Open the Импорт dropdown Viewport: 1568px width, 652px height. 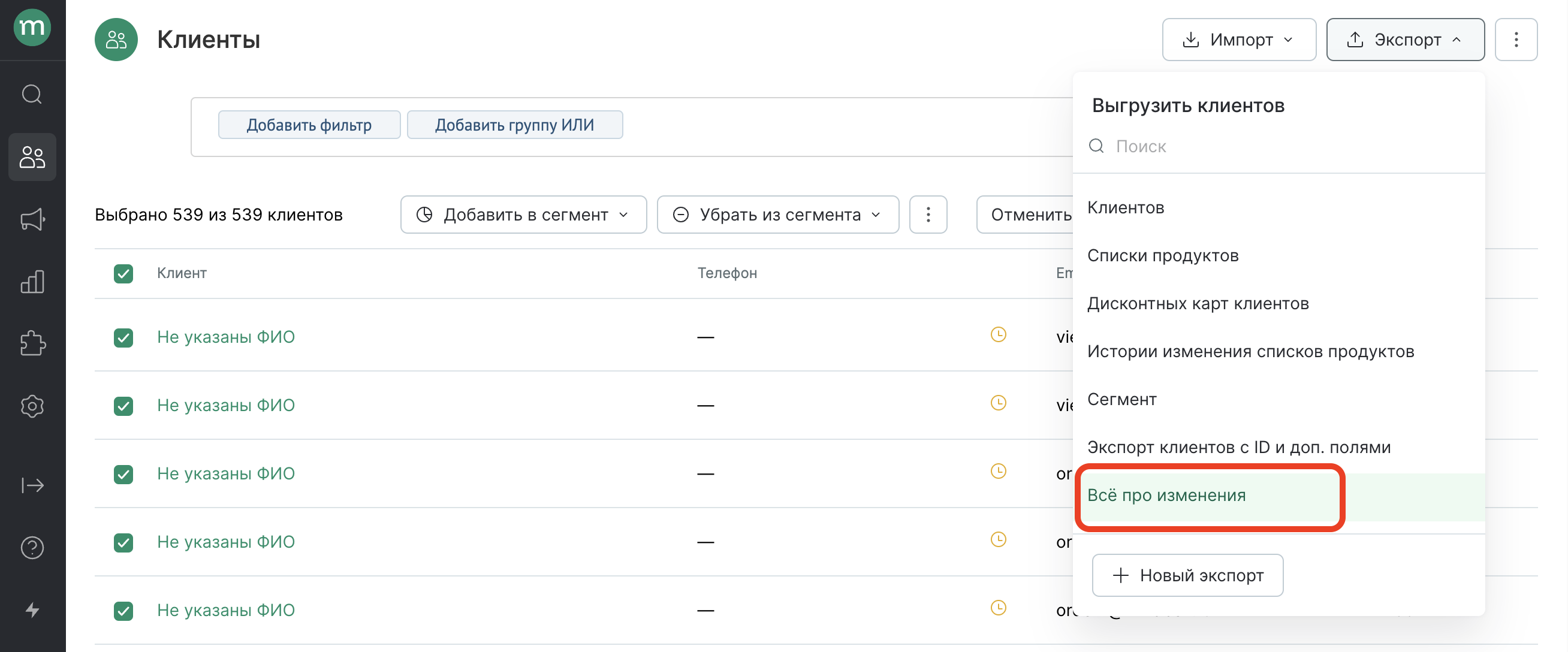[x=1239, y=40]
